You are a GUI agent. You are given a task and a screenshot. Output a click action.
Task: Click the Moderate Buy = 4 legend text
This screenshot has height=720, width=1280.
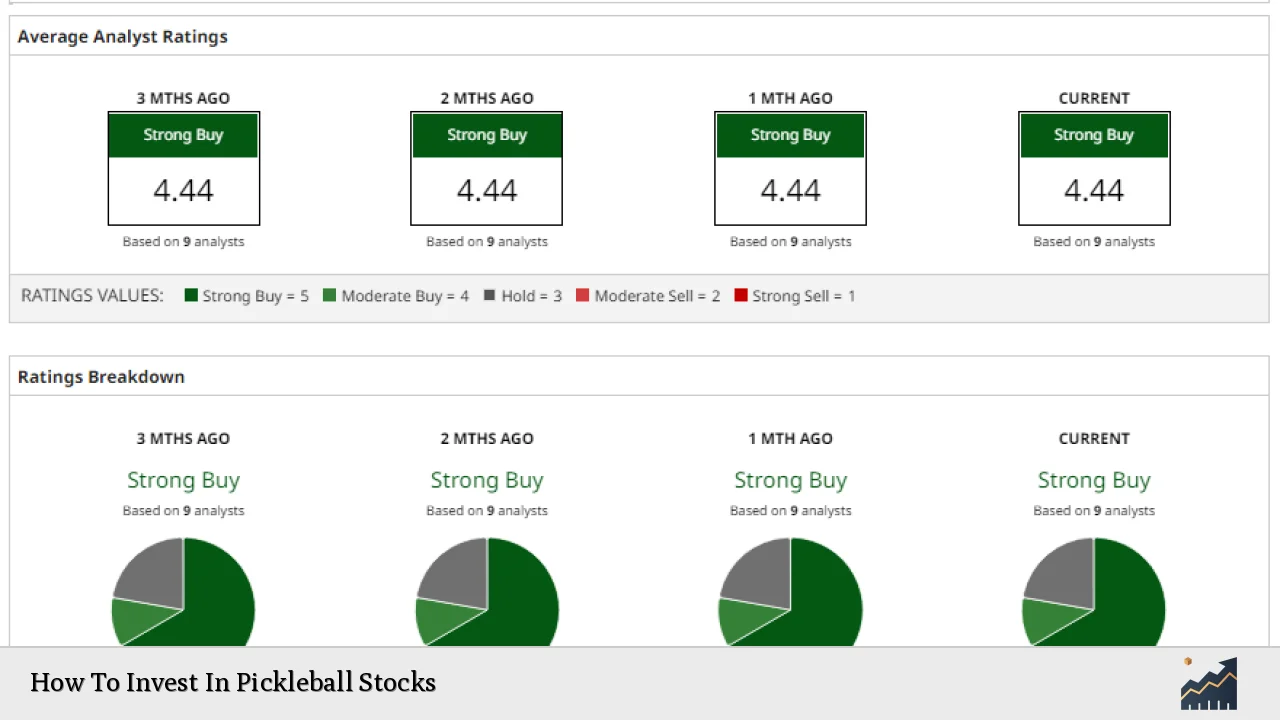(405, 296)
